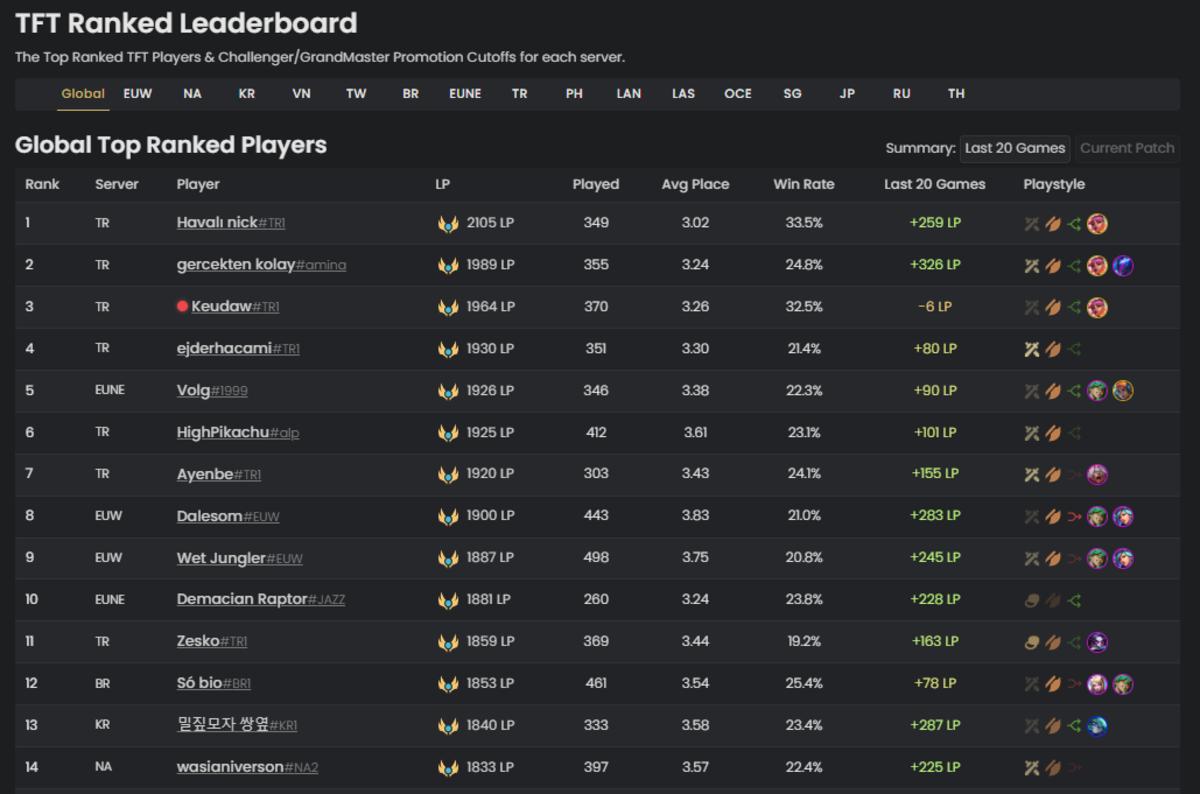Switch summary to Last 20 Games

click(x=1014, y=148)
